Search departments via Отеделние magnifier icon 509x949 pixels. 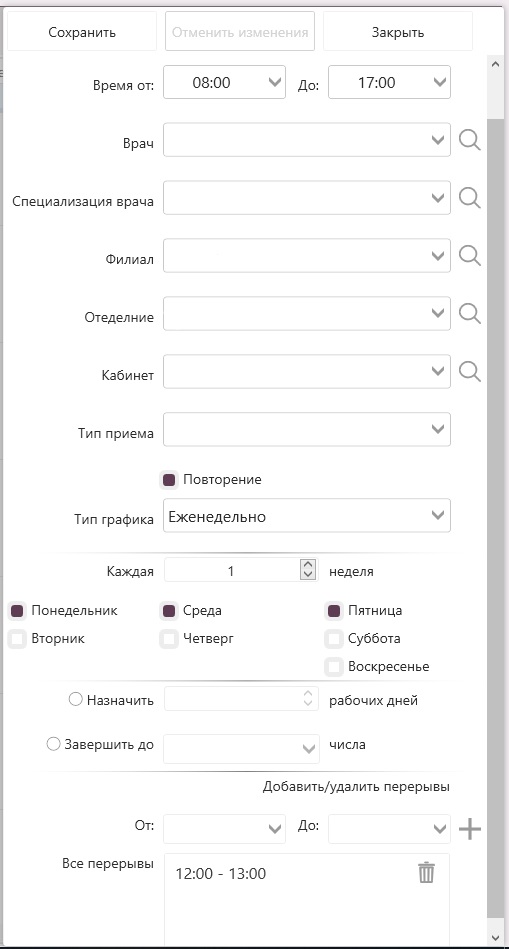(x=469, y=314)
